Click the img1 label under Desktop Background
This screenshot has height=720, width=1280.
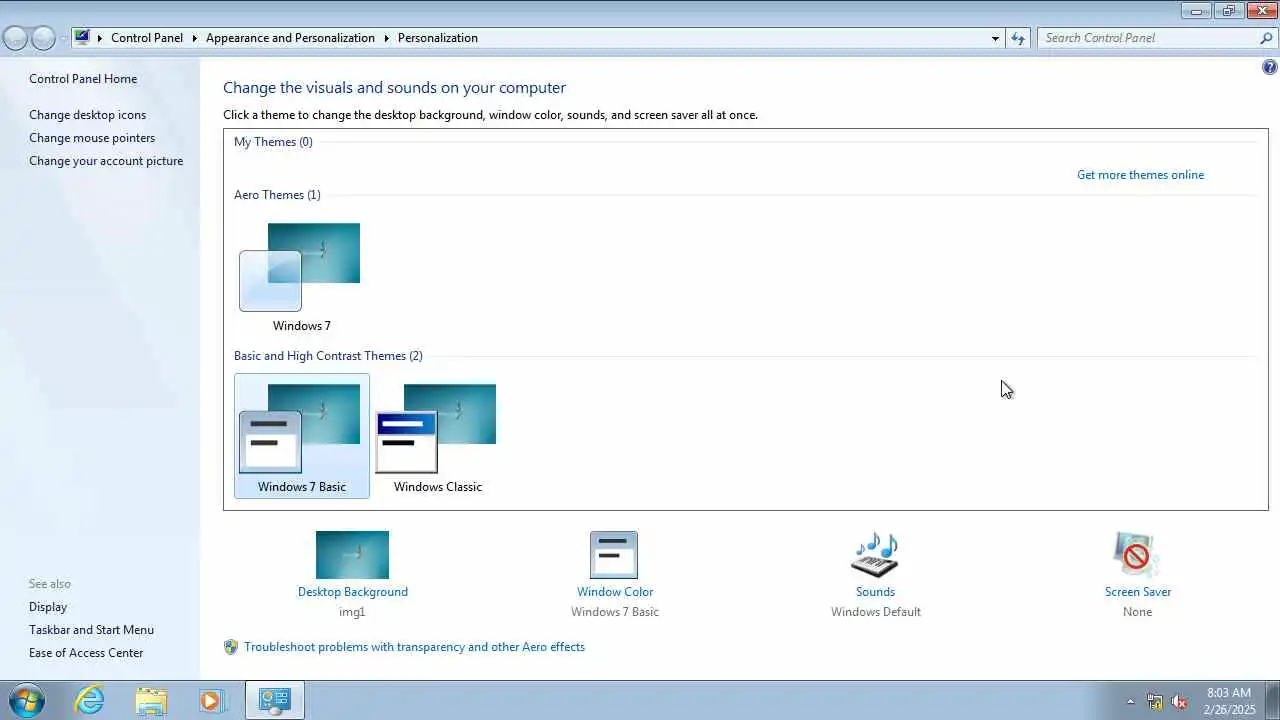pos(352,612)
